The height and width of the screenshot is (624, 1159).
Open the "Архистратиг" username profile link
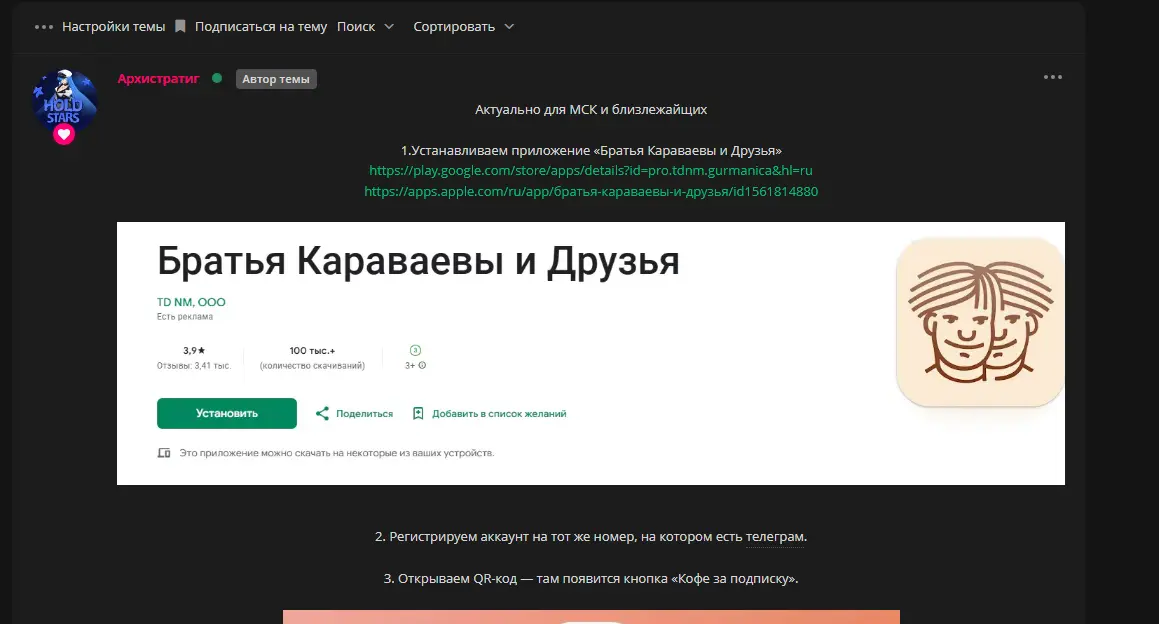pos(158,78)
